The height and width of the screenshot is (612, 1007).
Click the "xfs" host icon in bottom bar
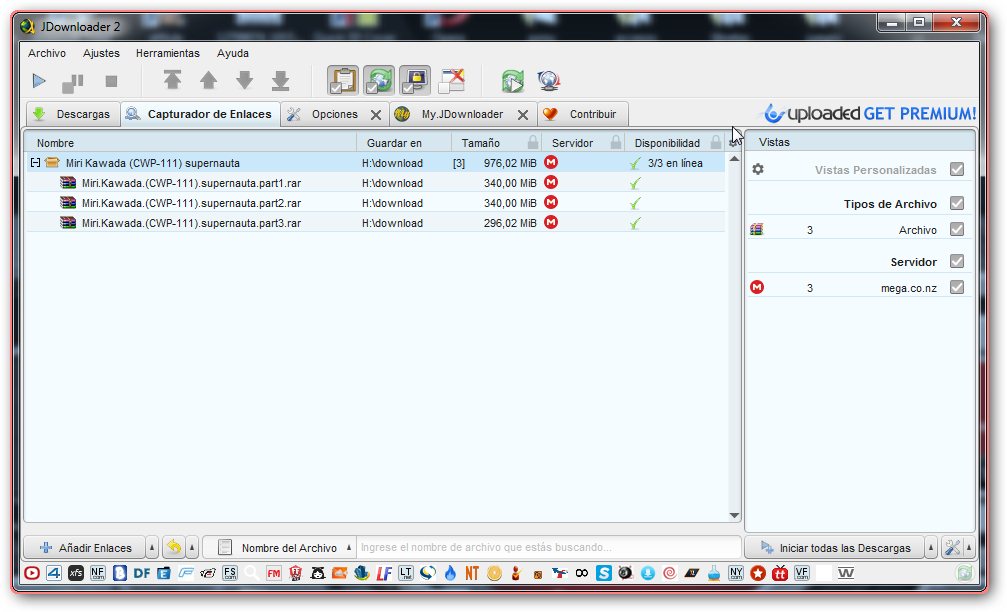pos(76,573)
